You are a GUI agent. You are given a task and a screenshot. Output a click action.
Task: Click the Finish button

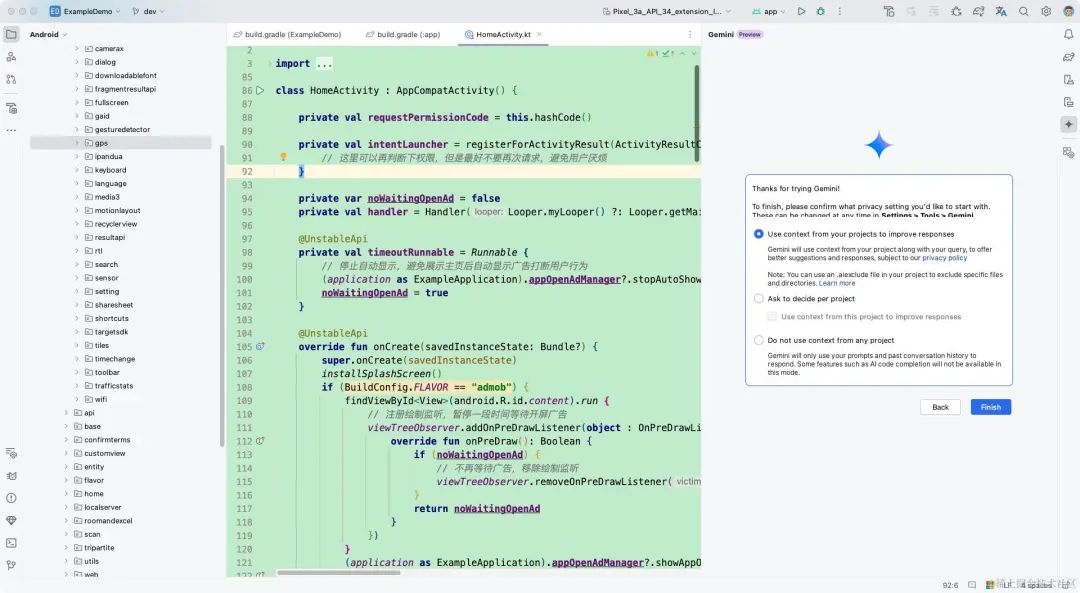tap(990, 407)
